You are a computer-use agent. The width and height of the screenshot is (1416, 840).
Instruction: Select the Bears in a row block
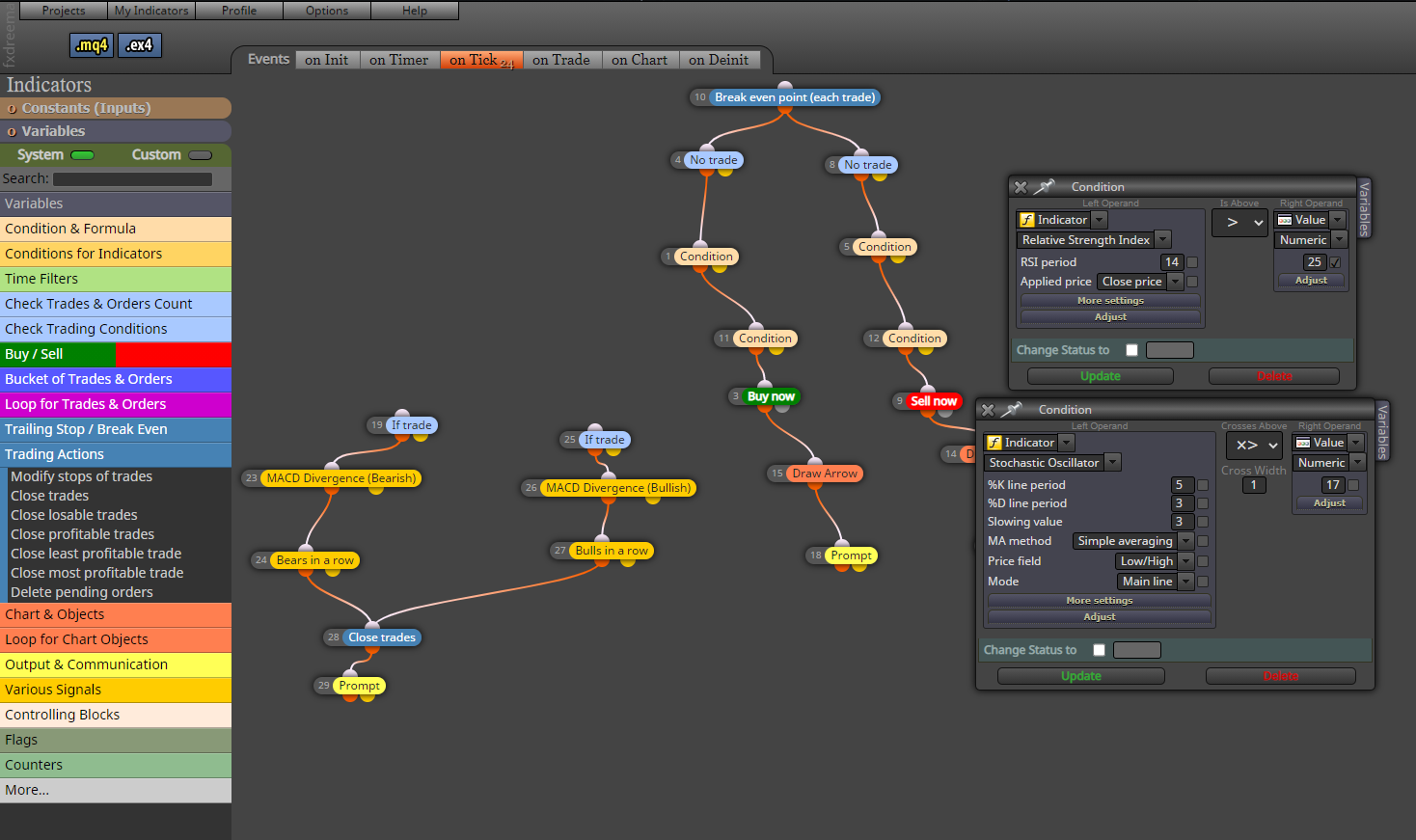(x=314, y=560)
